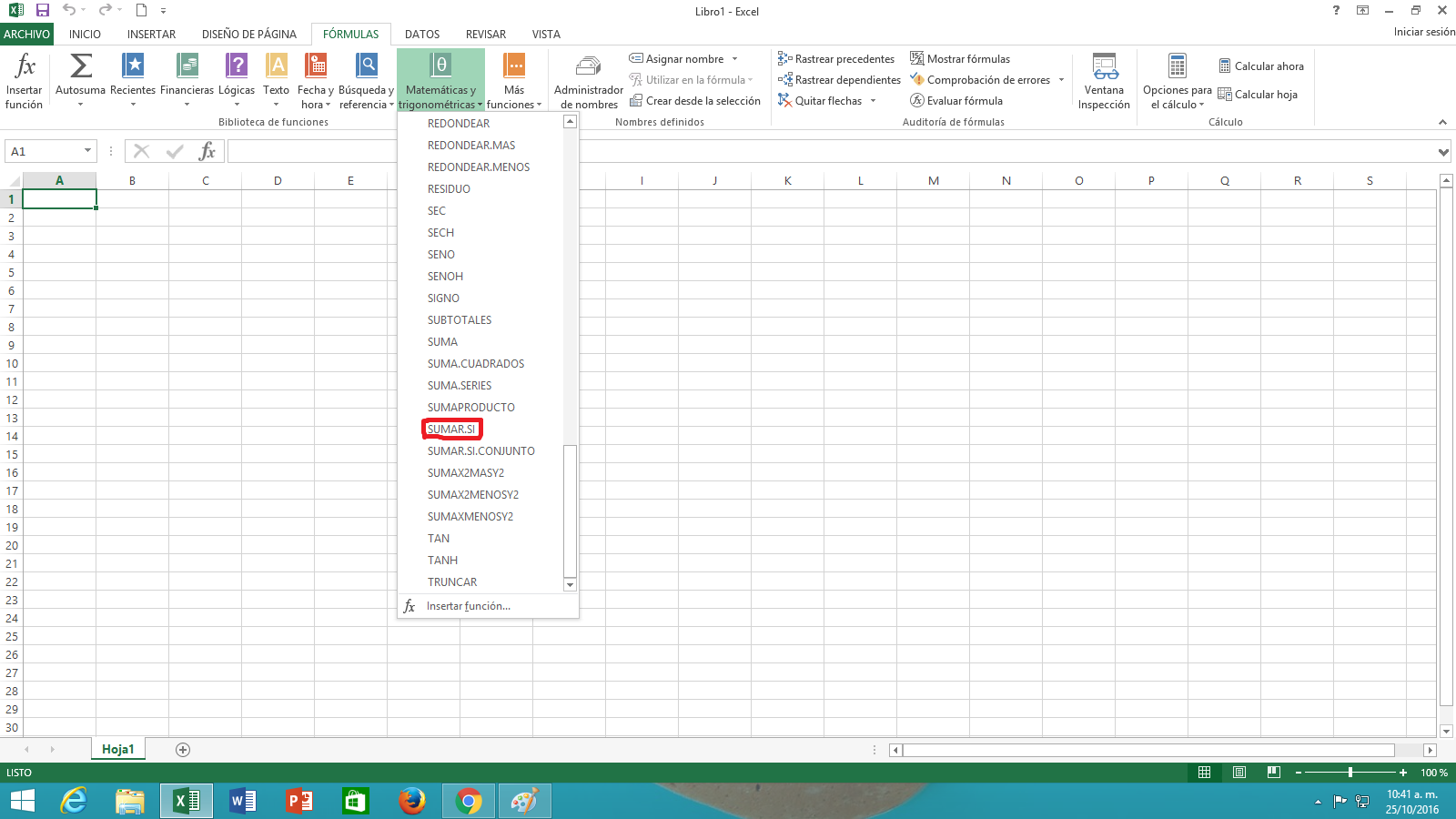Open Texto function category

pos(276,80)
